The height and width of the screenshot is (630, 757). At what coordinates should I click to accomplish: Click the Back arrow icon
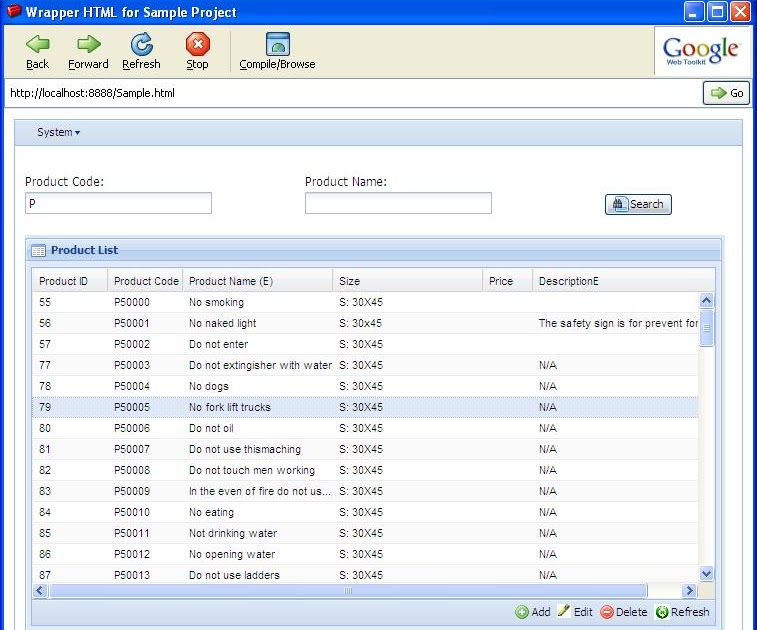click(x=38, y=44)
